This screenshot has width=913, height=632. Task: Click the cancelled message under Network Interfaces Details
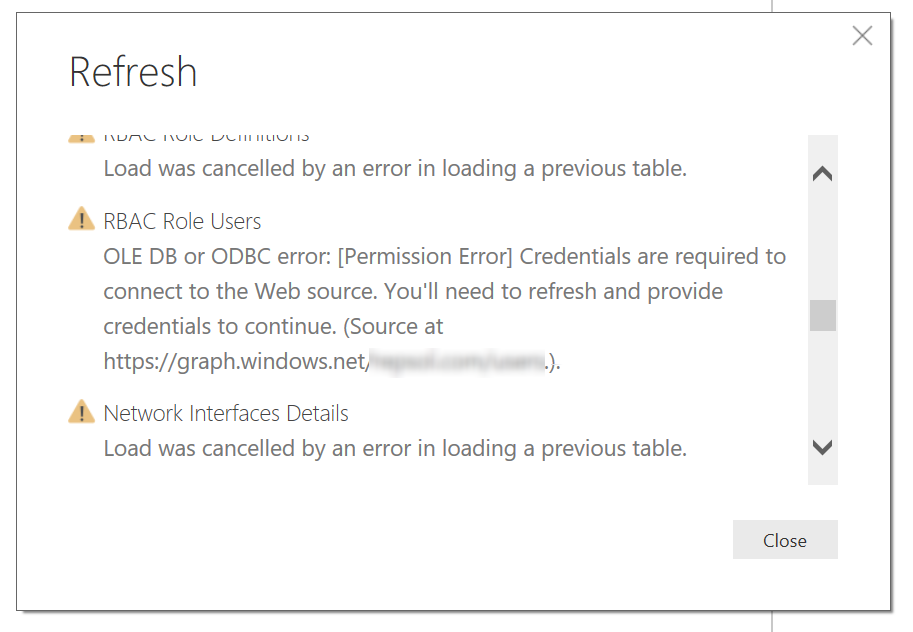point(395,448)
